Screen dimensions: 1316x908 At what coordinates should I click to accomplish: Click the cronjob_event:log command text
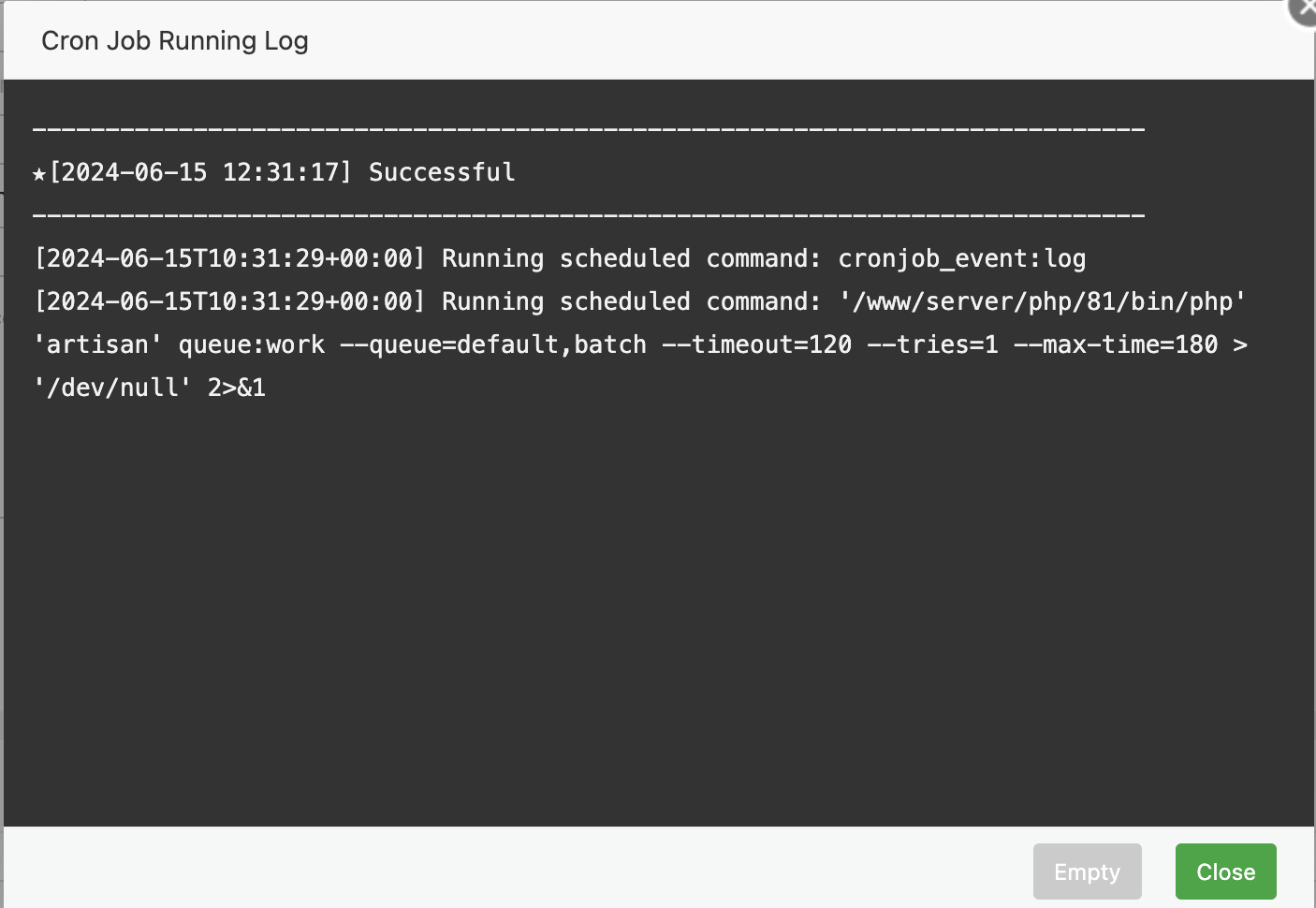[961, 258]
